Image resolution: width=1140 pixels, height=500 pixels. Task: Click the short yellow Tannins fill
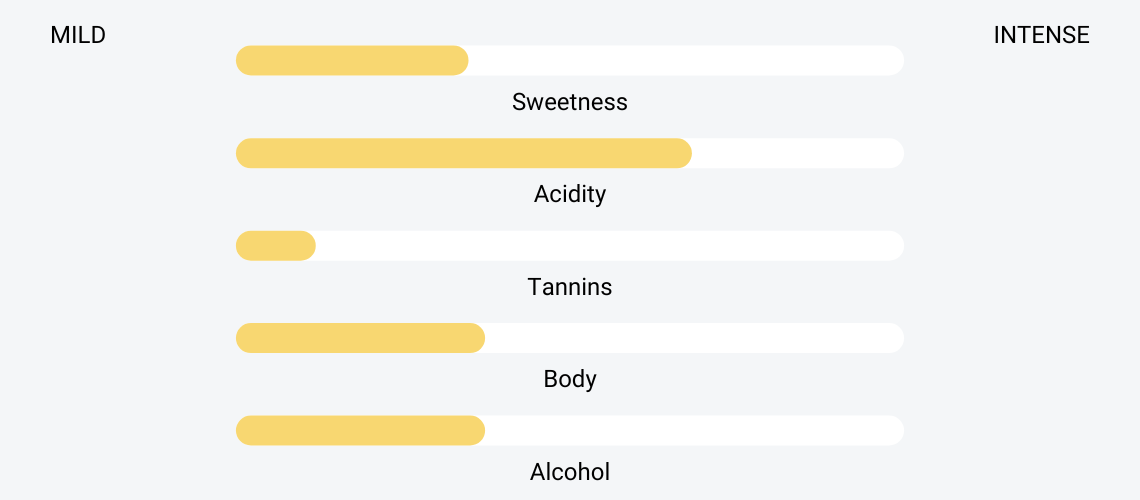click(x=276, y=246)
